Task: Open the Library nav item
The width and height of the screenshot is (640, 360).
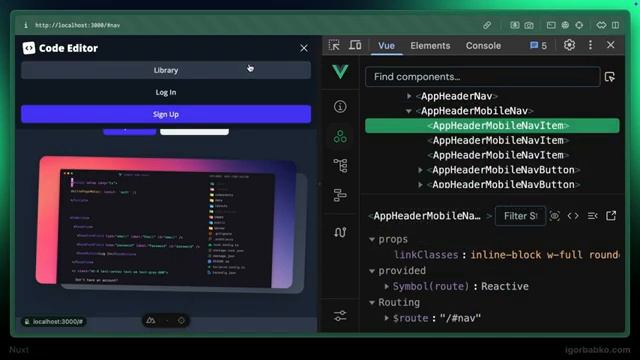Action: click(166, 70)
